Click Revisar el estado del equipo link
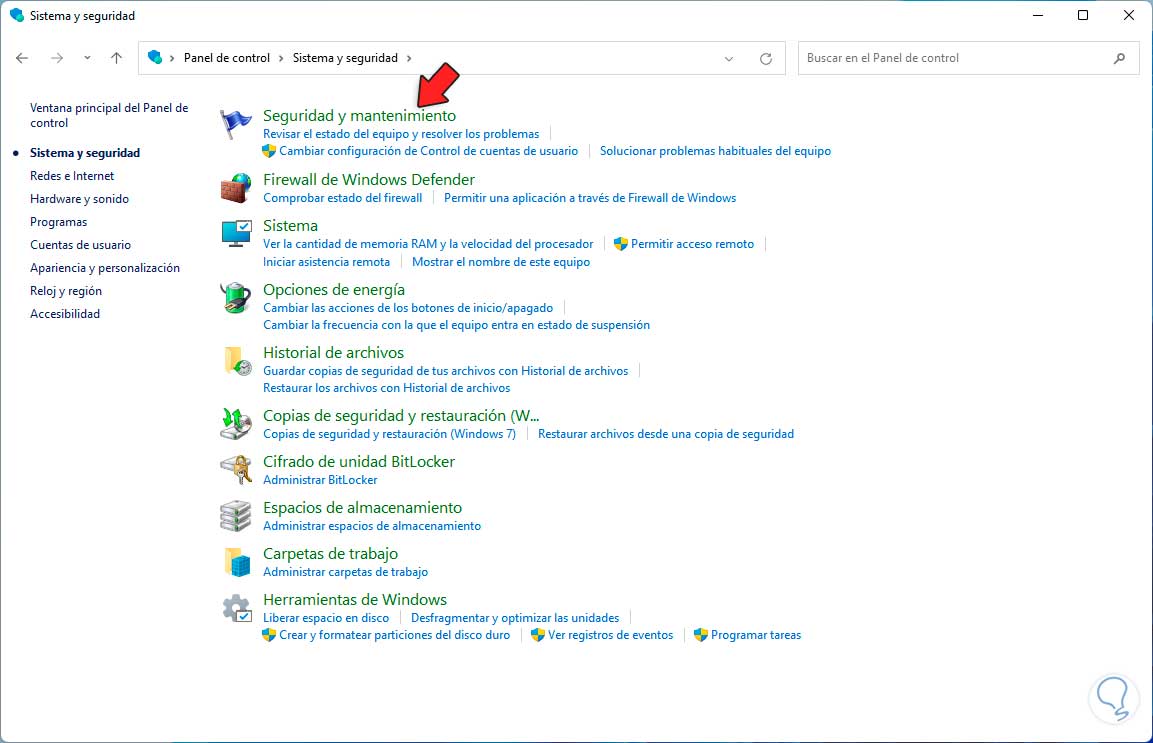The width and height of the screenshot is (1153, 743). 401,134
